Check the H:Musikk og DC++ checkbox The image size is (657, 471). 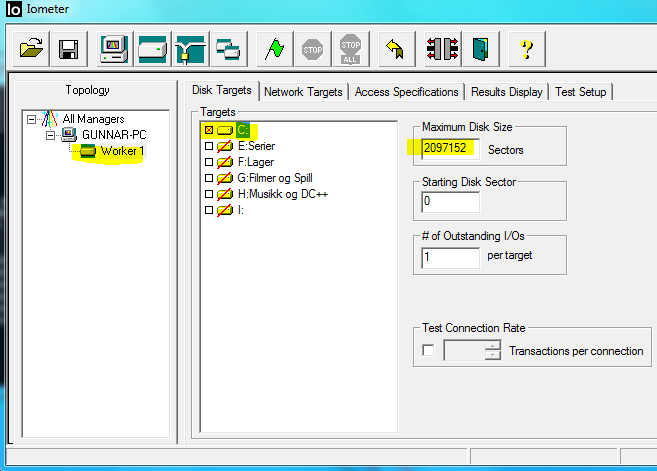click(209, 194)
